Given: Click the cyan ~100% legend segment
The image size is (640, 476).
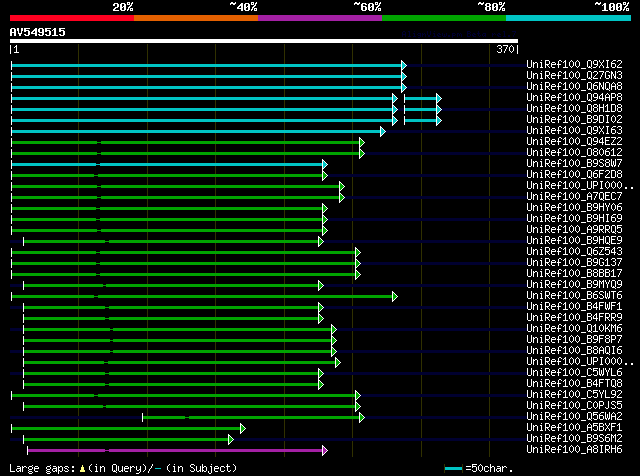Looking at the screenshot, I should 569,18.
